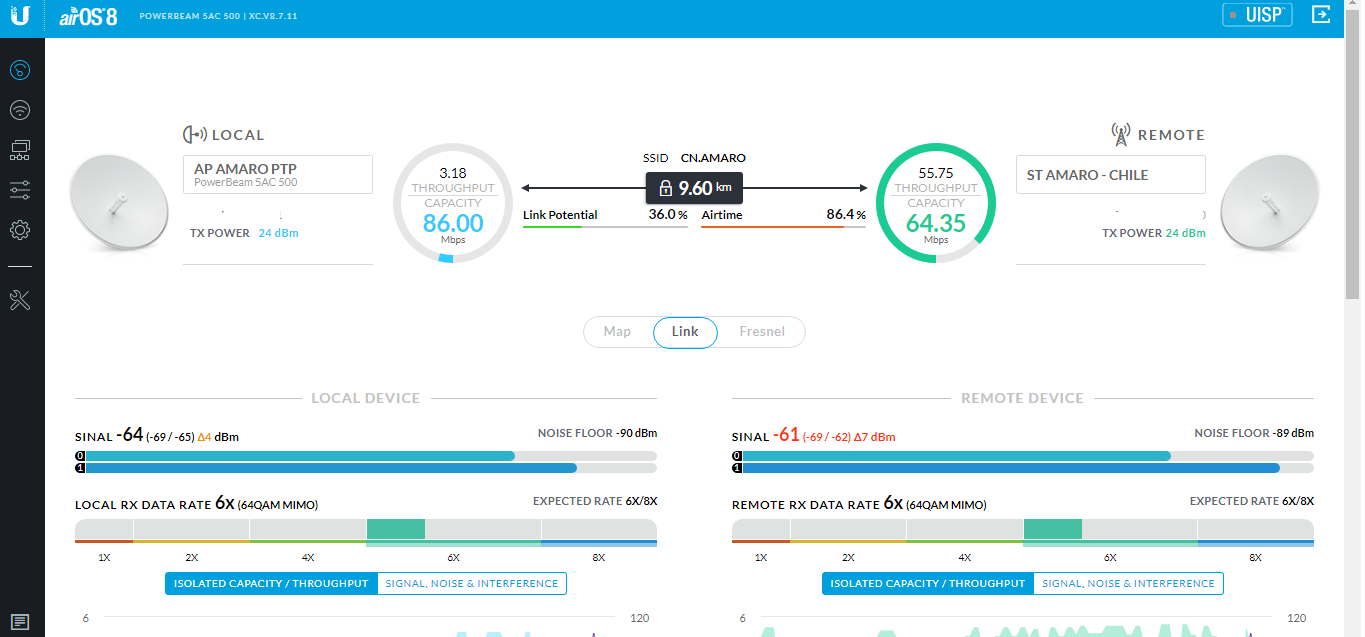The image size is (1365, 637).
Task: Click the CN.AMARO SSID value
Action: 713,158
